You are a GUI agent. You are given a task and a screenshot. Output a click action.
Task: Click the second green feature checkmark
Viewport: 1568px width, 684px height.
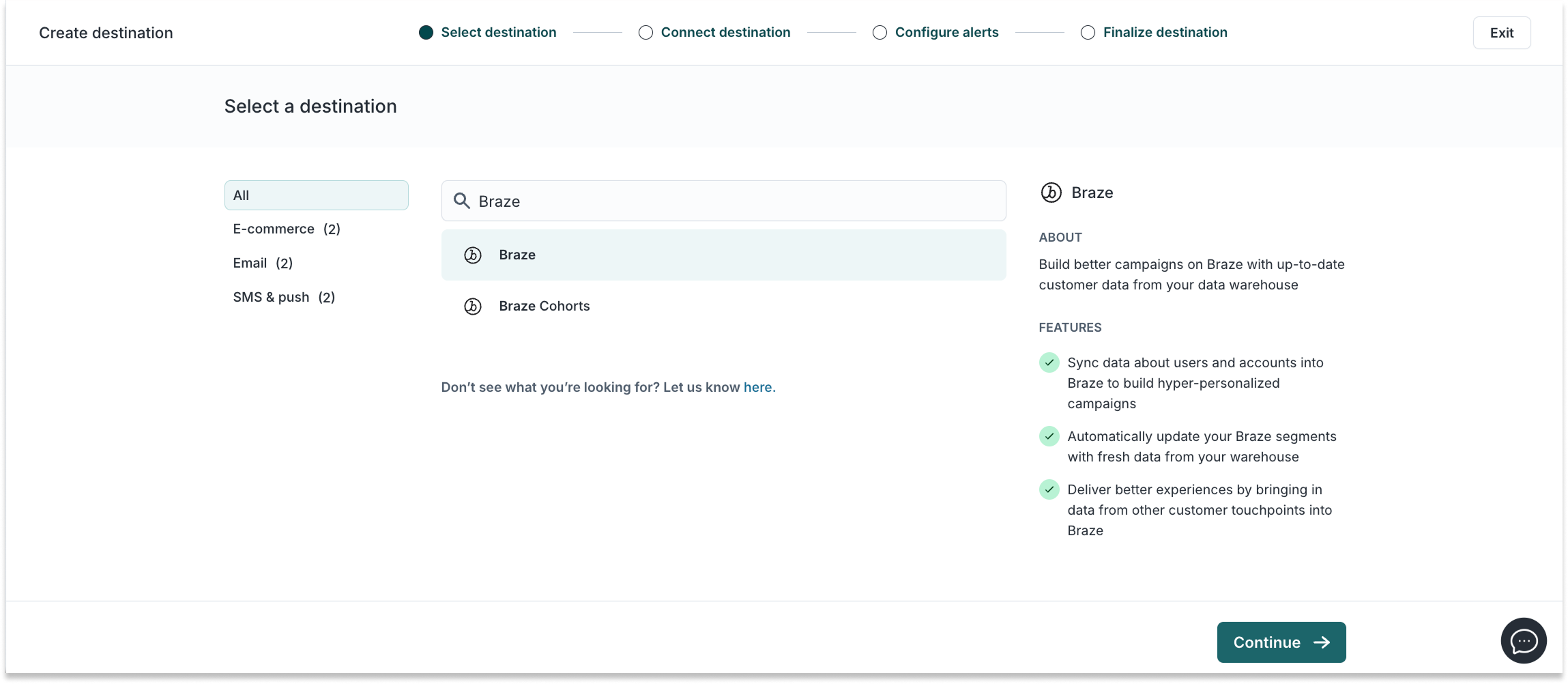(1049, 436)
